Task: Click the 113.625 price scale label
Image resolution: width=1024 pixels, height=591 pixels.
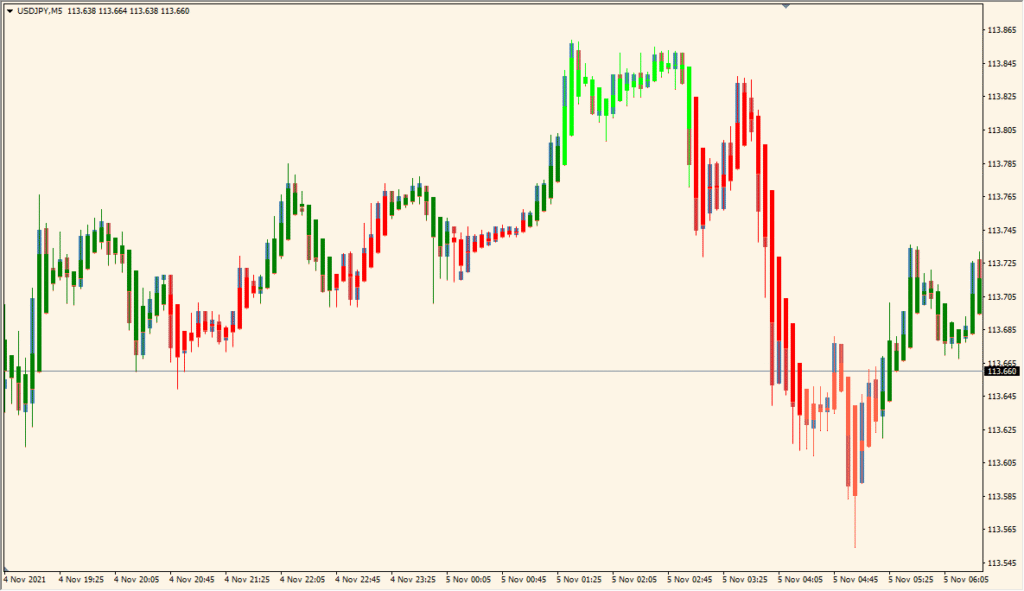Action: click(1002, 430)
